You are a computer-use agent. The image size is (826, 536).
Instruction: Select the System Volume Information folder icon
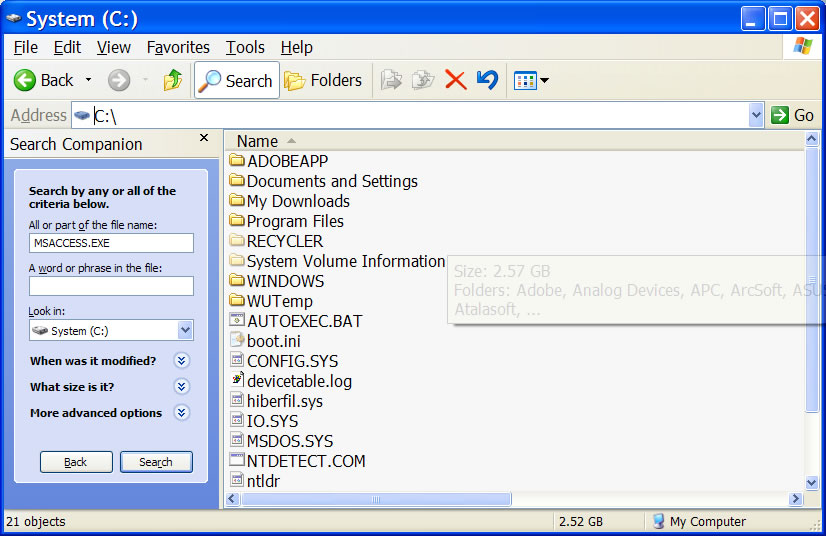click(x=238, y=260)
